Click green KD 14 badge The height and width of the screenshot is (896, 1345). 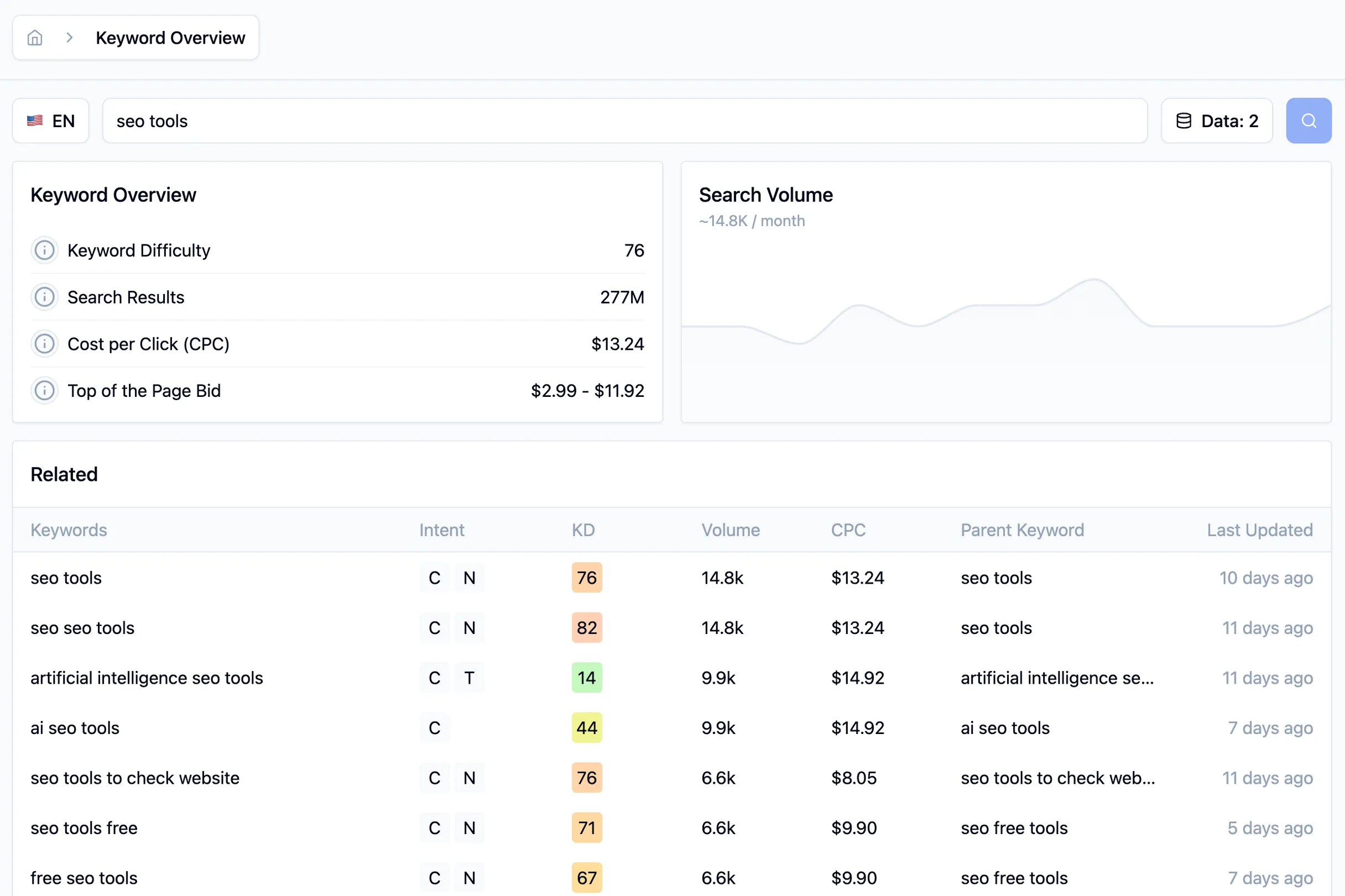tap(587, 678)
